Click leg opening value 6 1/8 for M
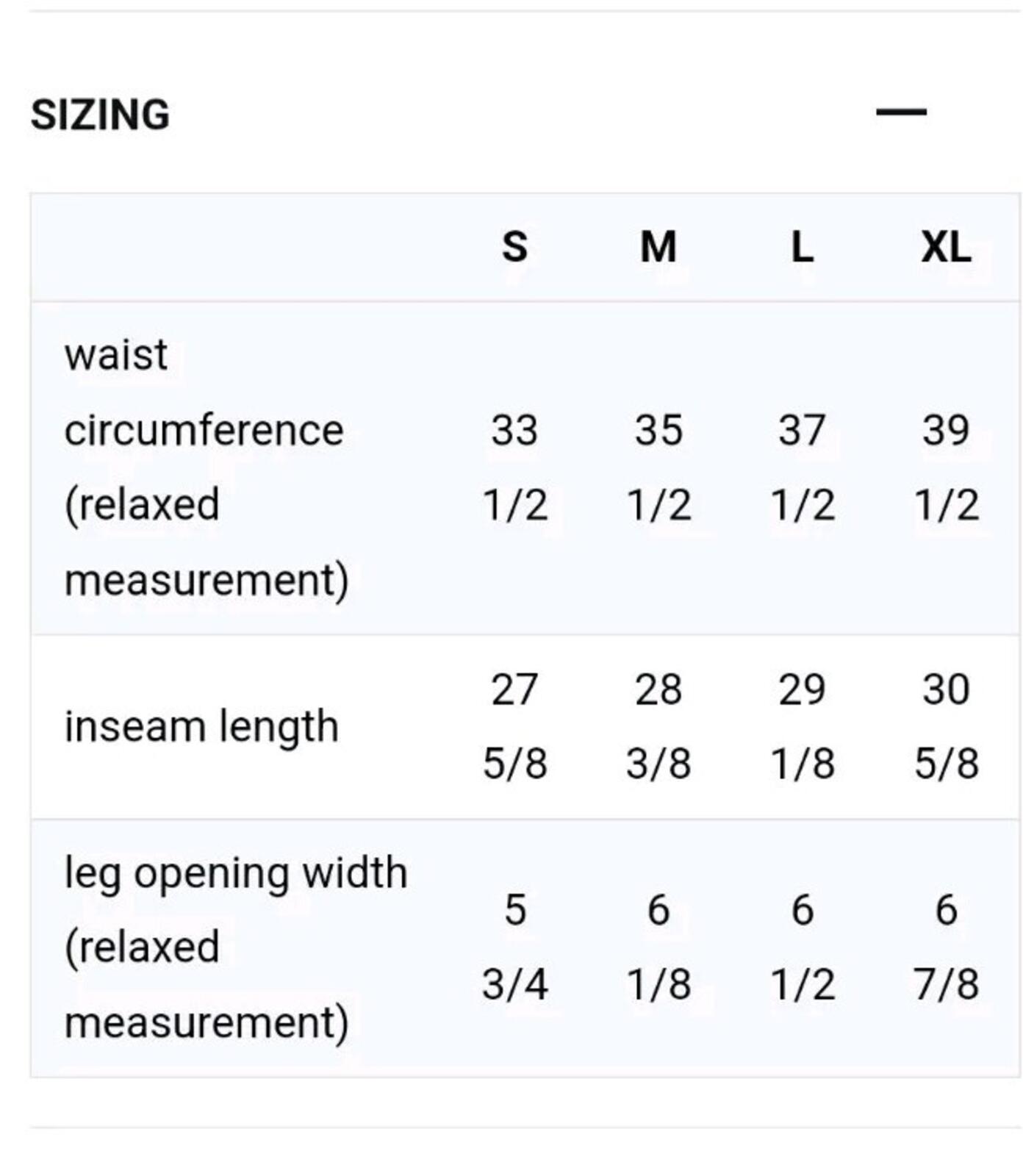This screenshot has height=1176, width=1023. (x=658, y=947)
